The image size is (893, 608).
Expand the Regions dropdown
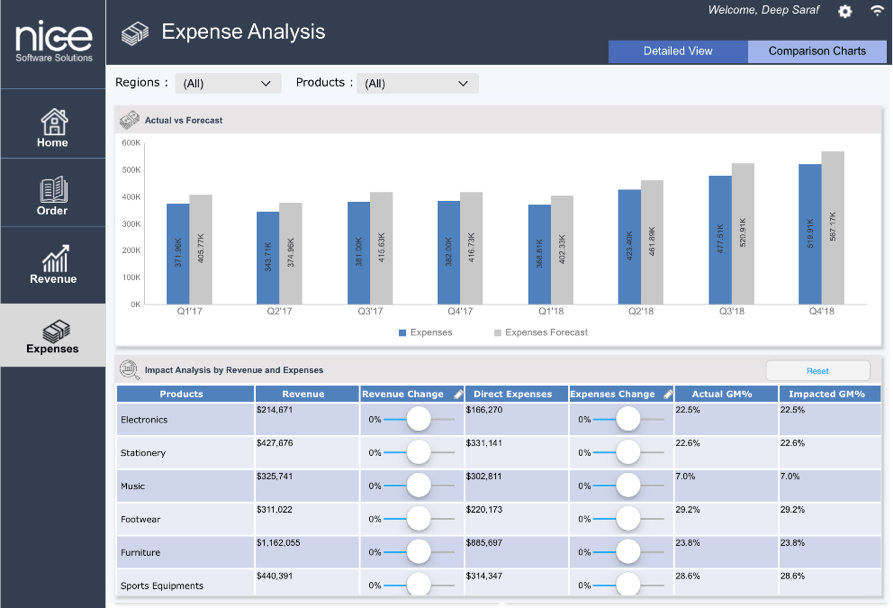coord(228,84)
